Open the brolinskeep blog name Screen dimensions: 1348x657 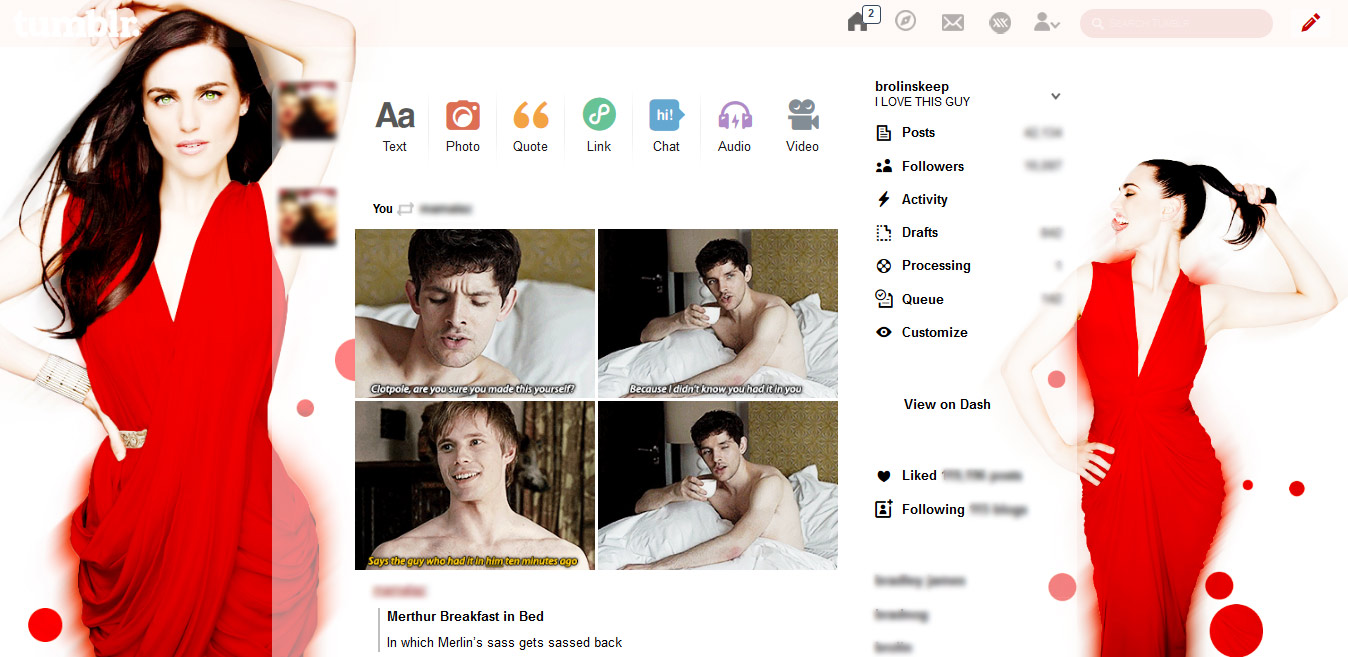tap(912, 86)
